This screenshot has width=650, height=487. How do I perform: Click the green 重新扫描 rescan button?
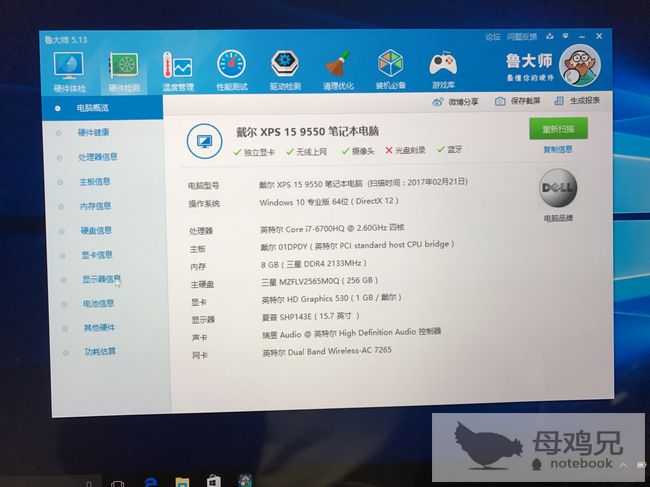(558, 129)
